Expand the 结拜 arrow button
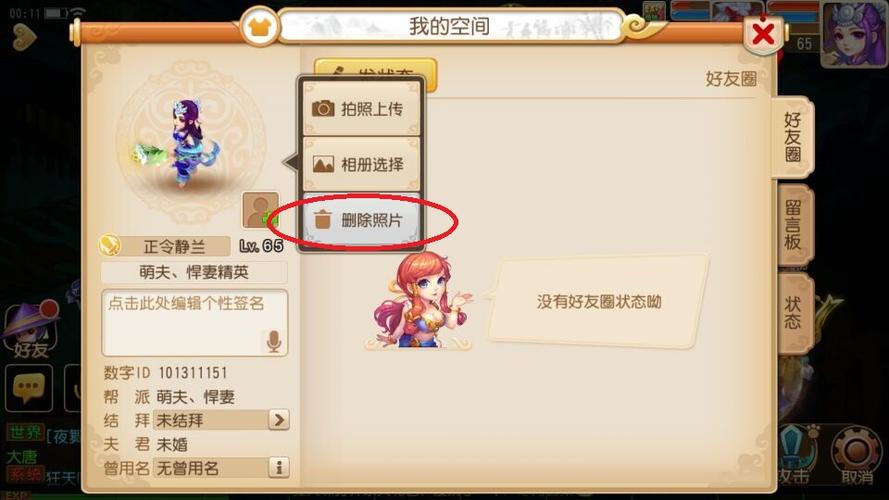889x500 pixels. coord(278,420)
